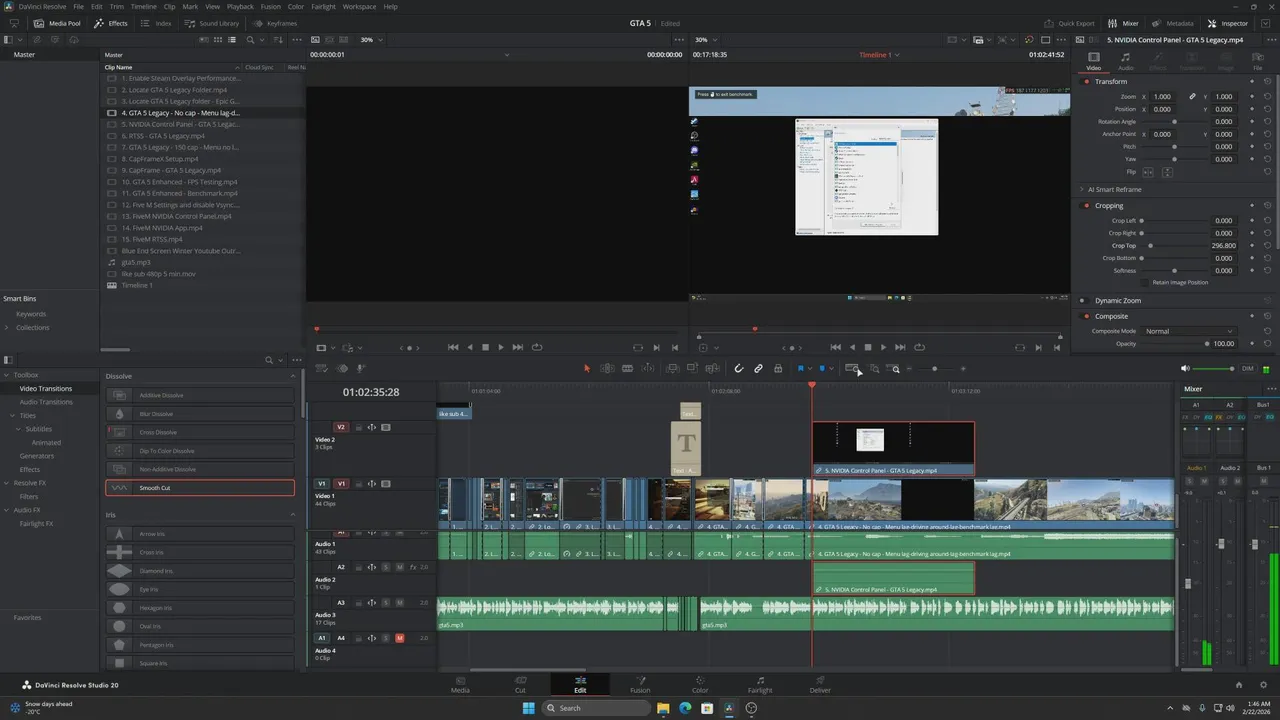
Task: Open Microsoft Edge from the taskbar
Action: point(685,708)
